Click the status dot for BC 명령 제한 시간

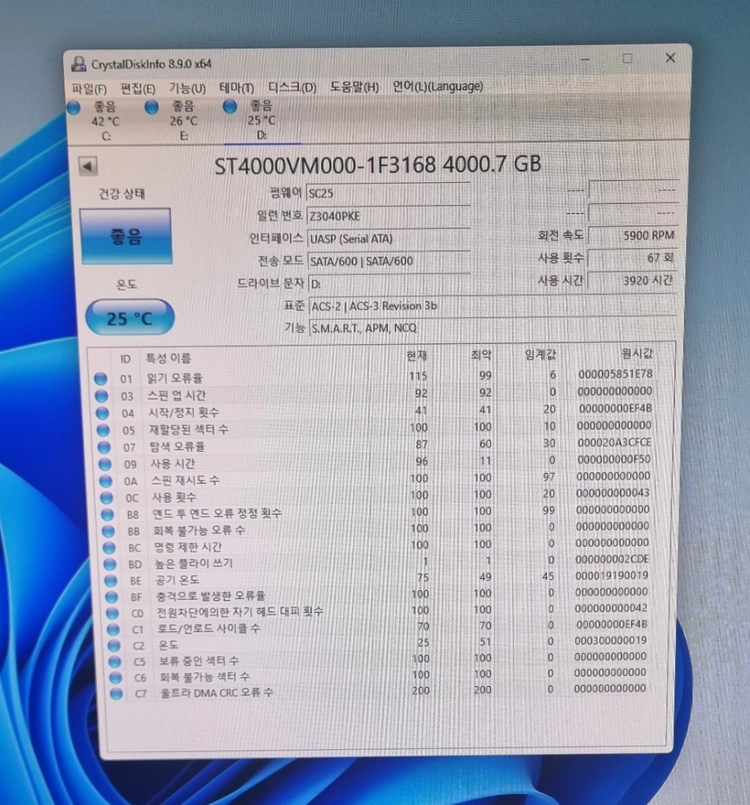(x=109, y=548)
